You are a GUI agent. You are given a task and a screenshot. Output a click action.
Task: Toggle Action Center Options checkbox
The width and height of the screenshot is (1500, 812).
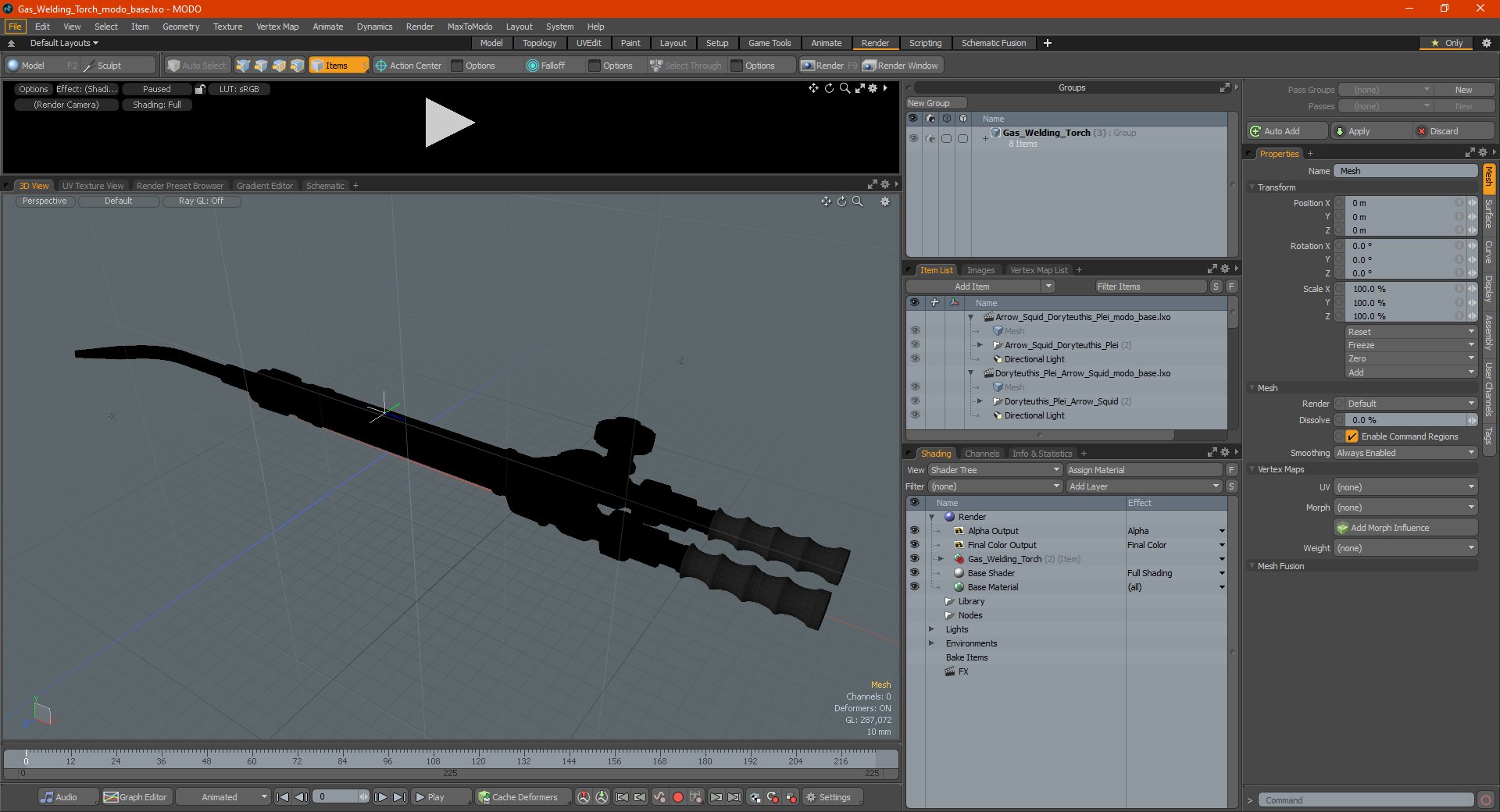click(x=458, y=66)
